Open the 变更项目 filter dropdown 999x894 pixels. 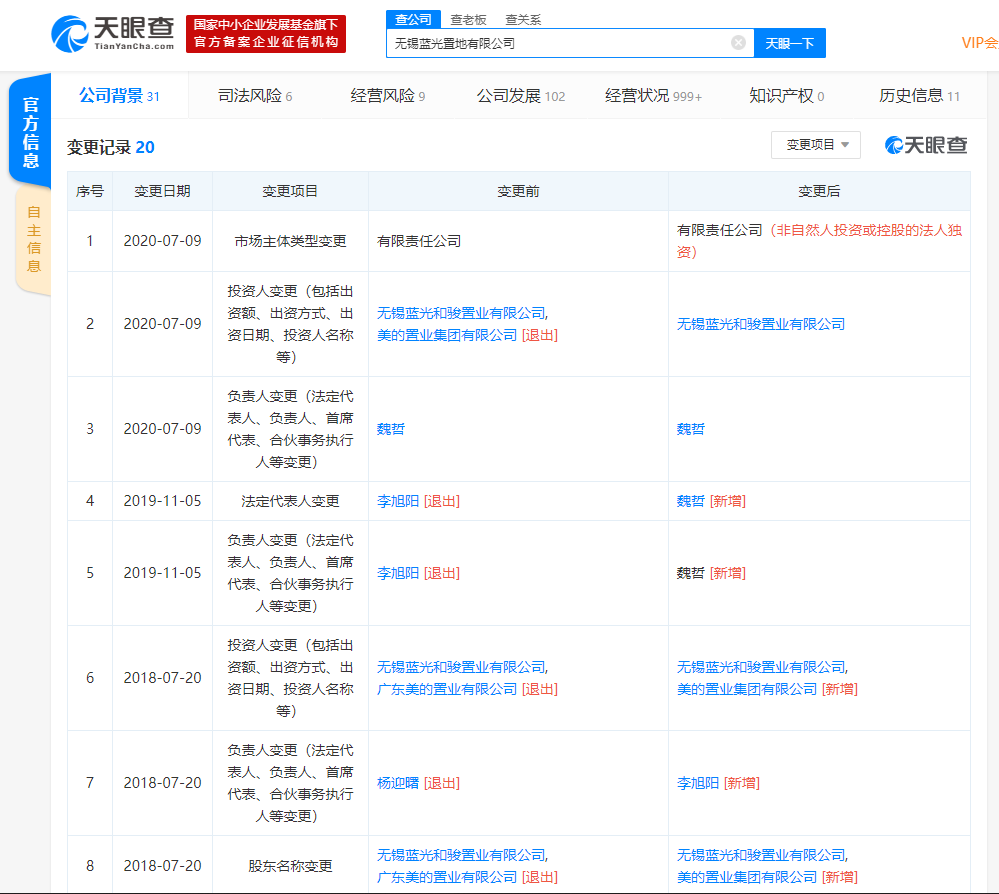tap(815, 144)
